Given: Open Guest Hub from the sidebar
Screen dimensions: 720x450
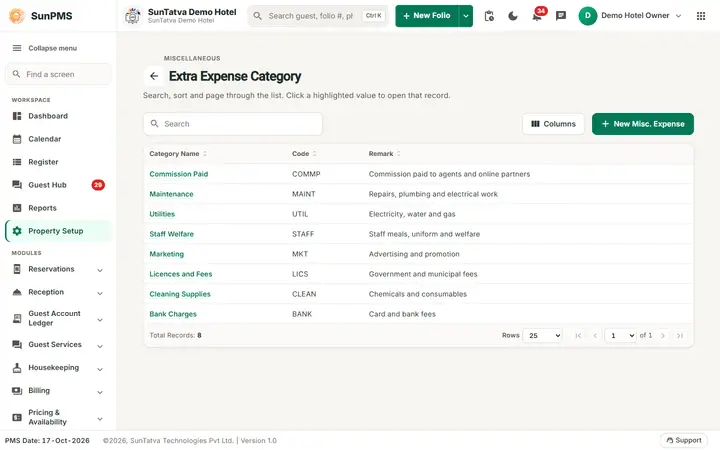Looking at the screenshot, I should click(58, 185).
